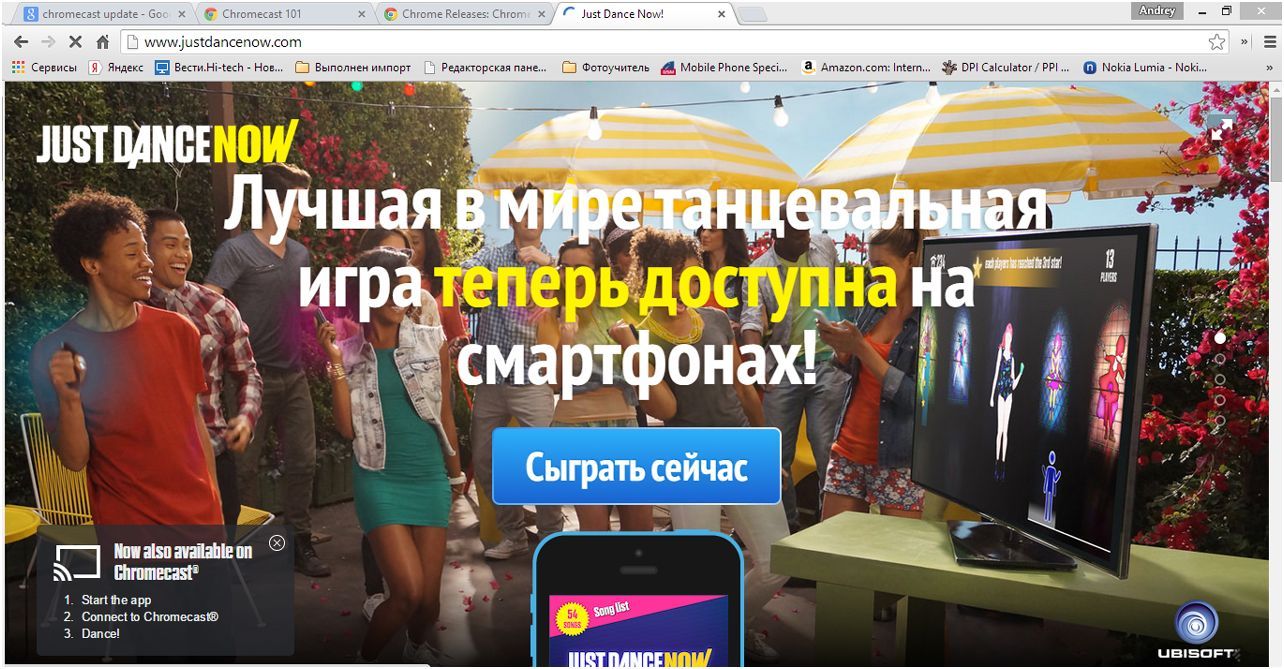Click the back navigation arrow

point(20,43)
